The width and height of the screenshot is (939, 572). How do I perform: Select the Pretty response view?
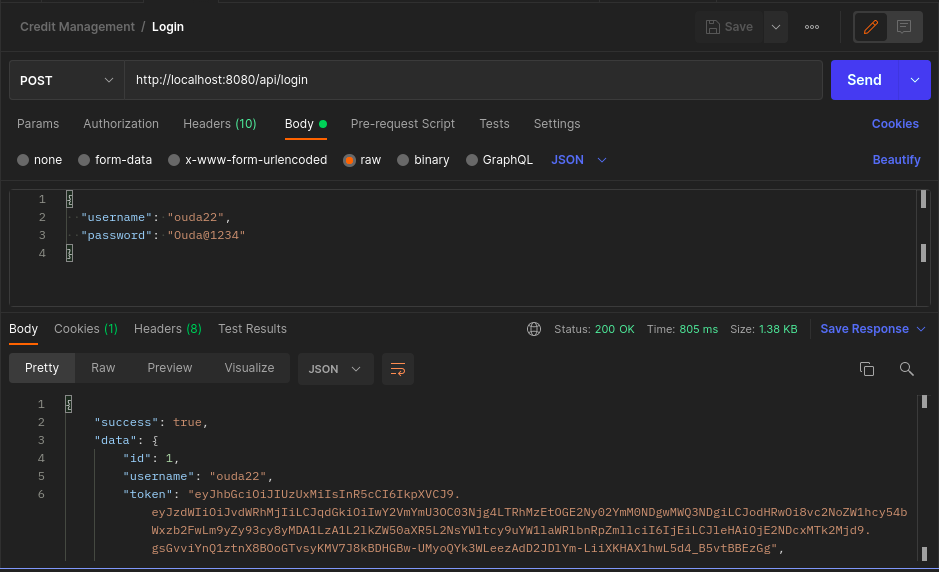[x=42, y=368]
